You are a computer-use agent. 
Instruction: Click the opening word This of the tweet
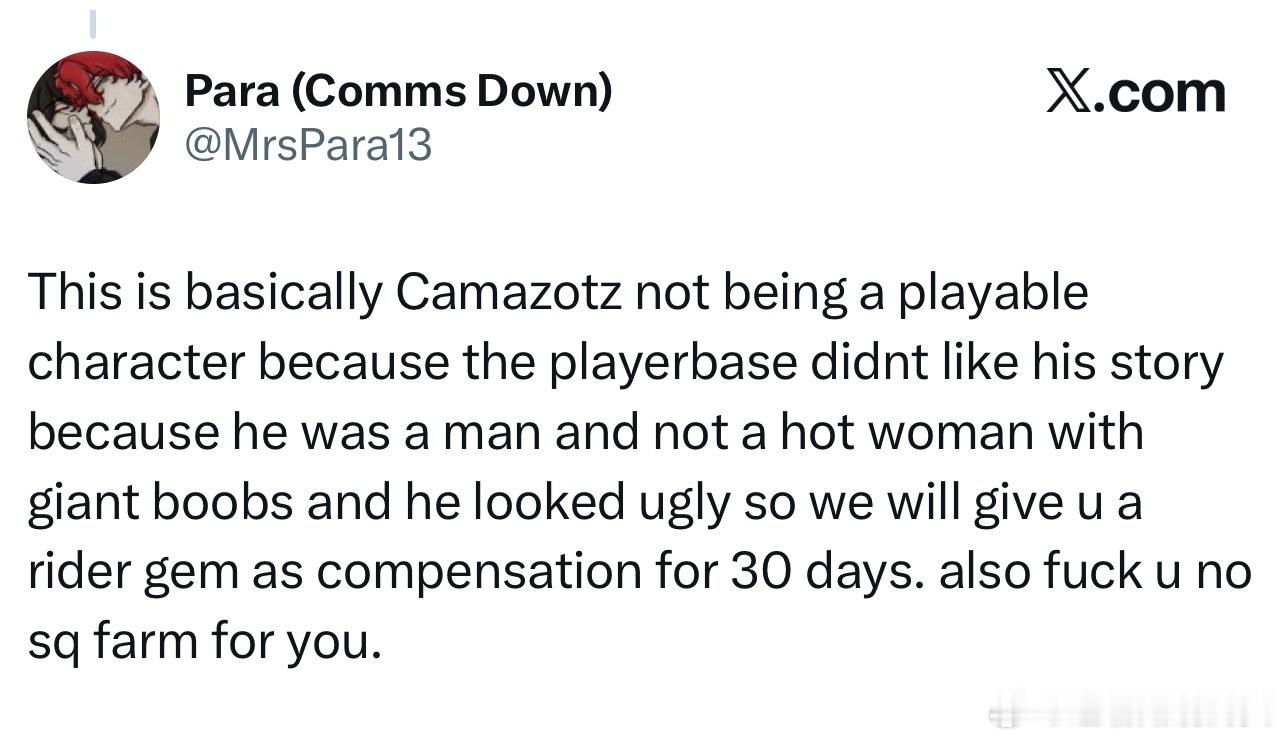tap(72, 293)
